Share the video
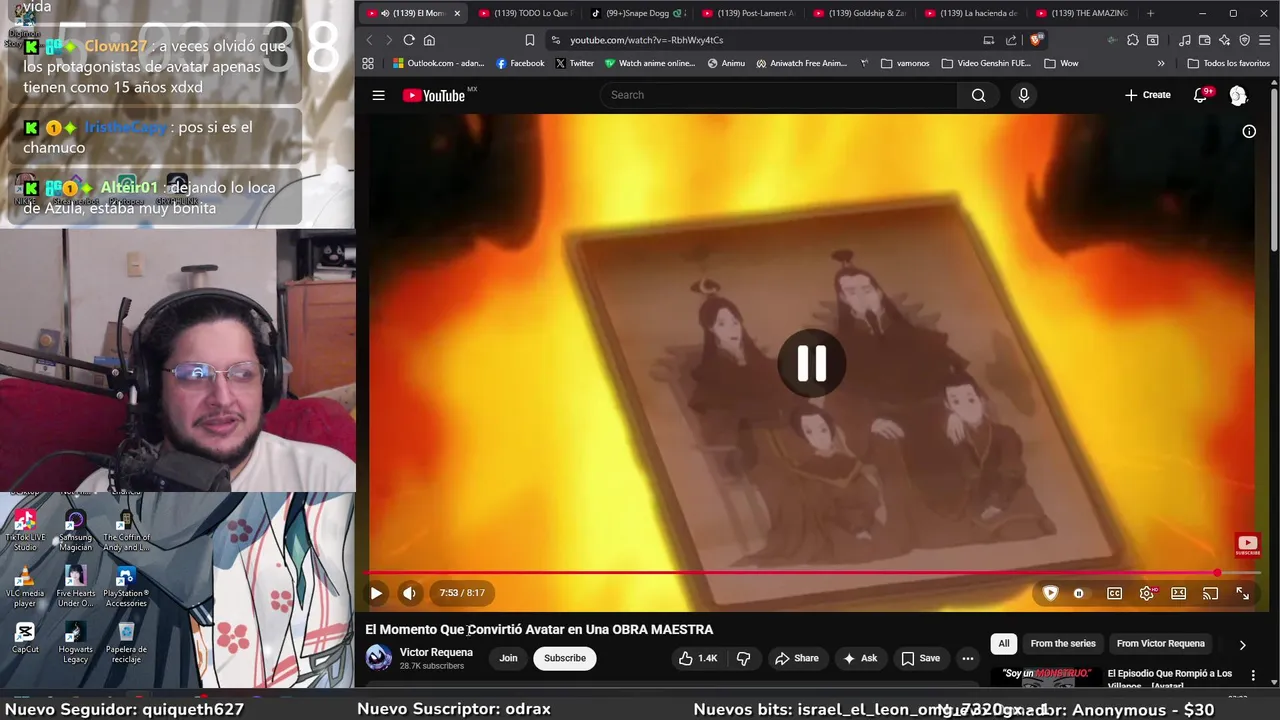Viewport: 1280px width, 720px height. pos(797,658)
